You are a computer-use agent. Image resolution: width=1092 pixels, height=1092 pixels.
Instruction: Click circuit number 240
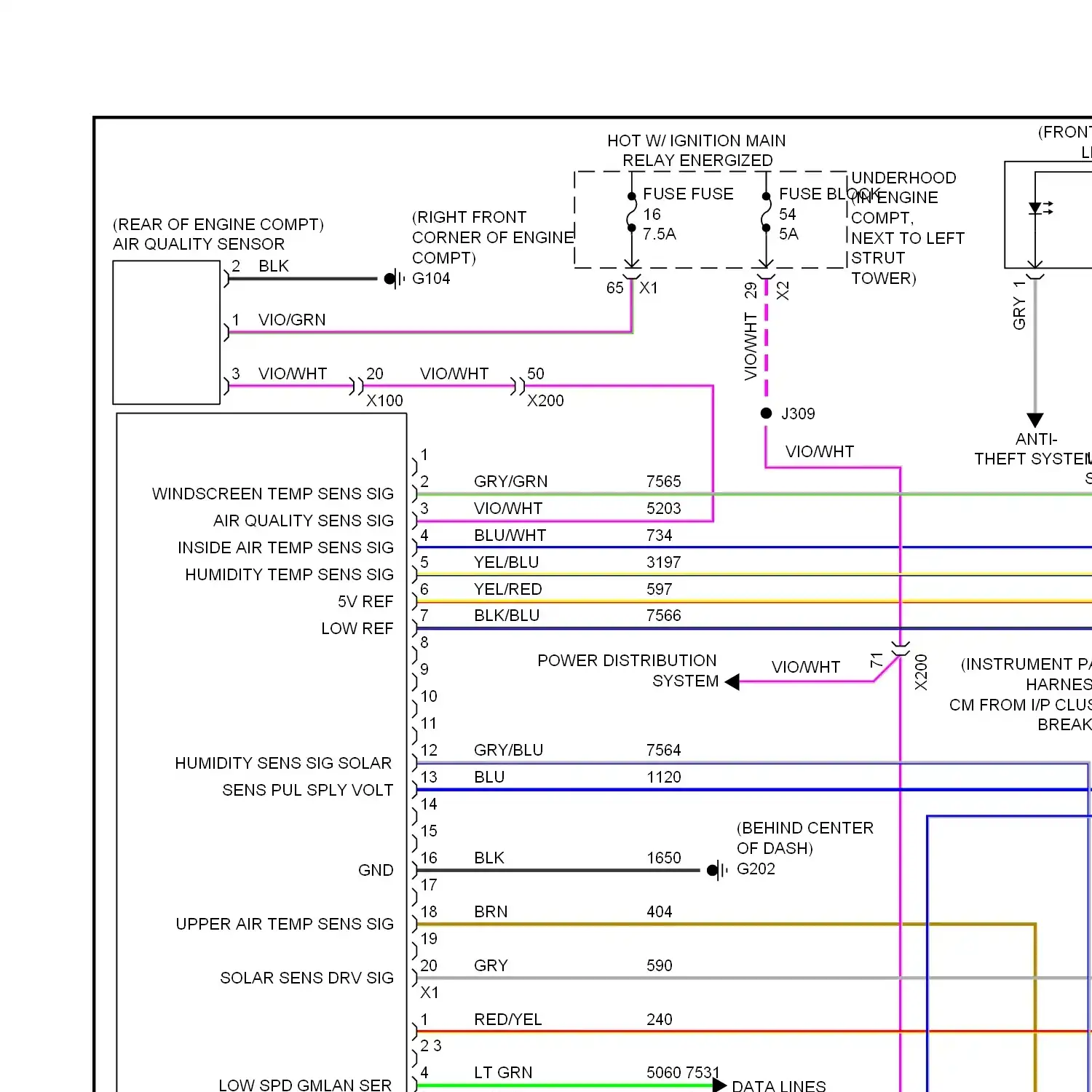(x=659, y=1019)
